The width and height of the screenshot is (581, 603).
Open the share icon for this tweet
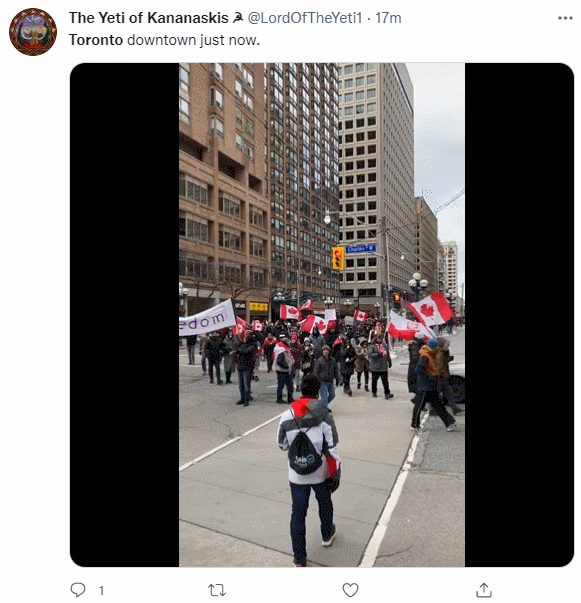point(484,590)
